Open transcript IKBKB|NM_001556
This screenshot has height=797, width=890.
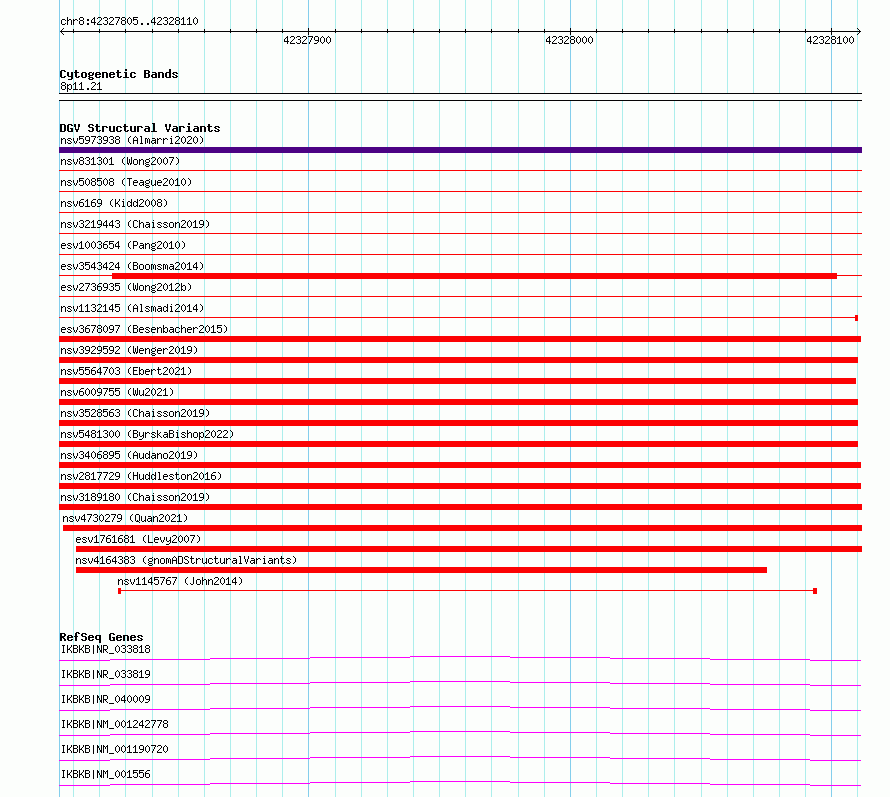106,774
